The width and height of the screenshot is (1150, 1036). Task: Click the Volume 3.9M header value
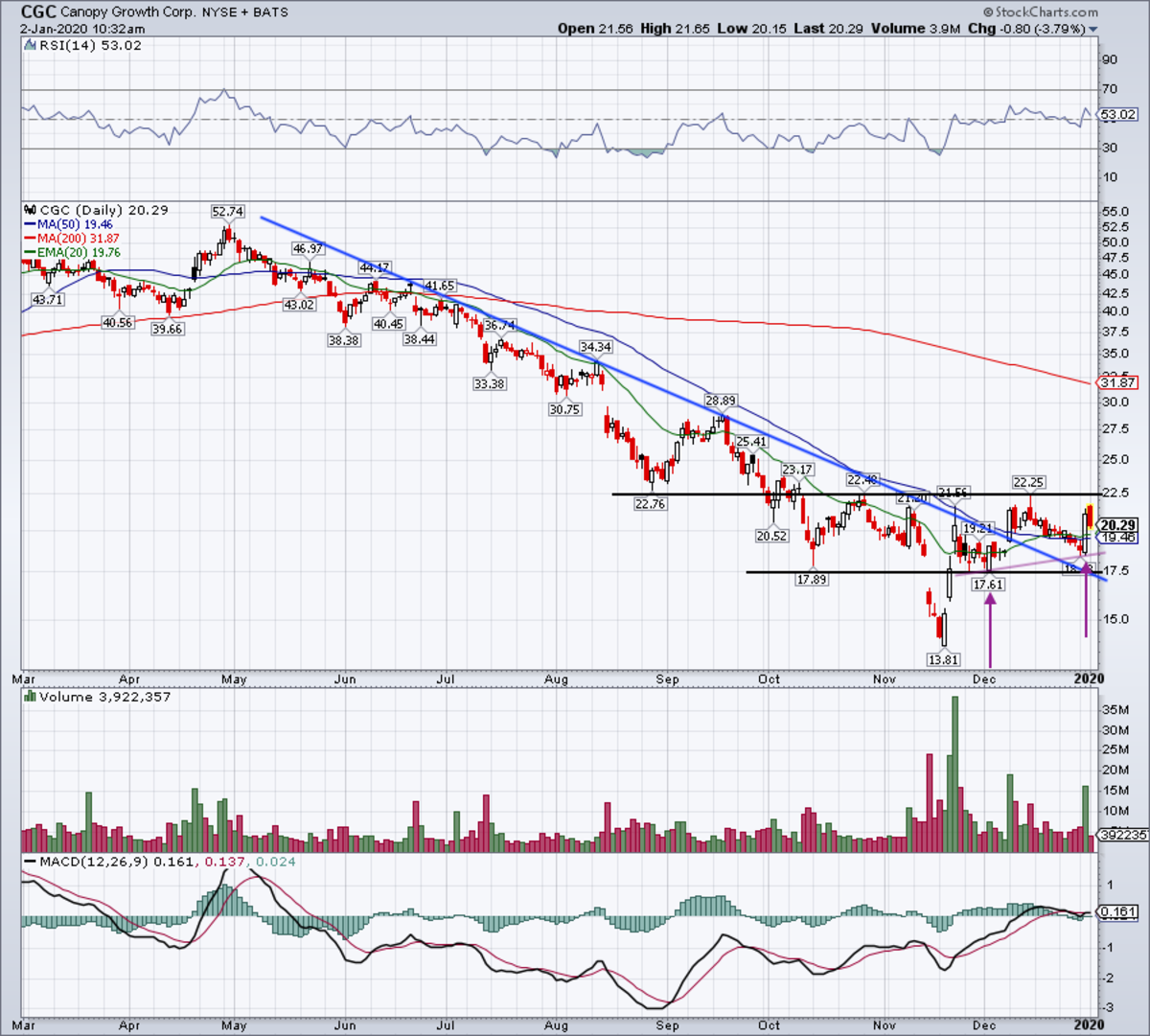916,29
